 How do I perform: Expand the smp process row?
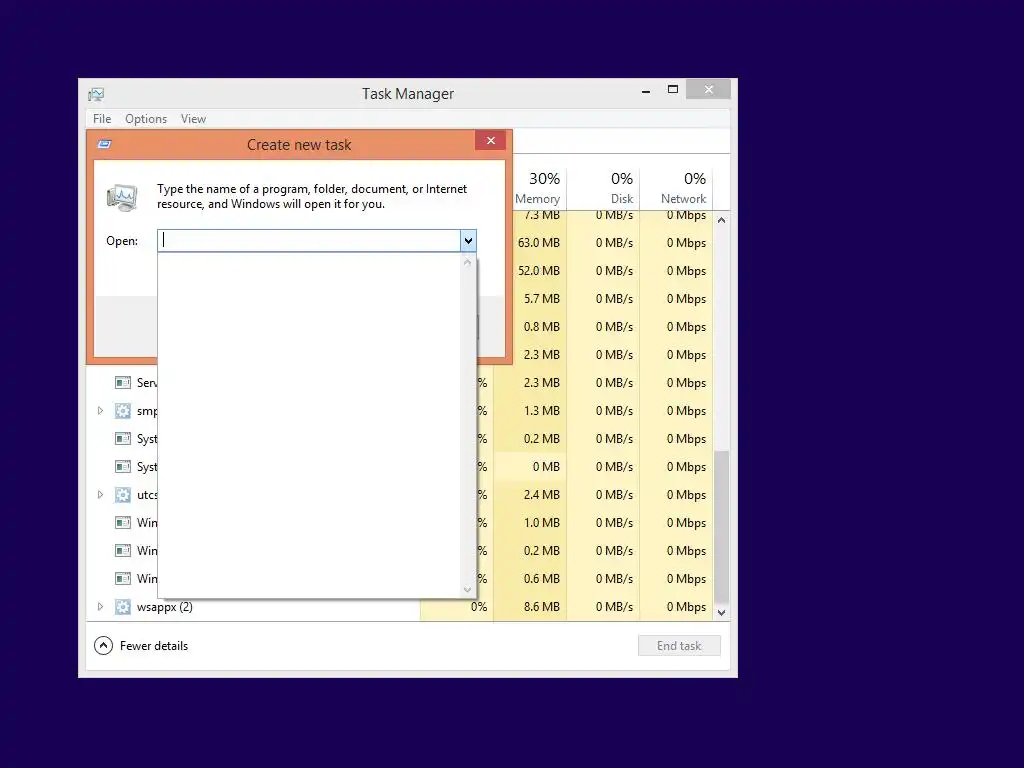[100, 411]
